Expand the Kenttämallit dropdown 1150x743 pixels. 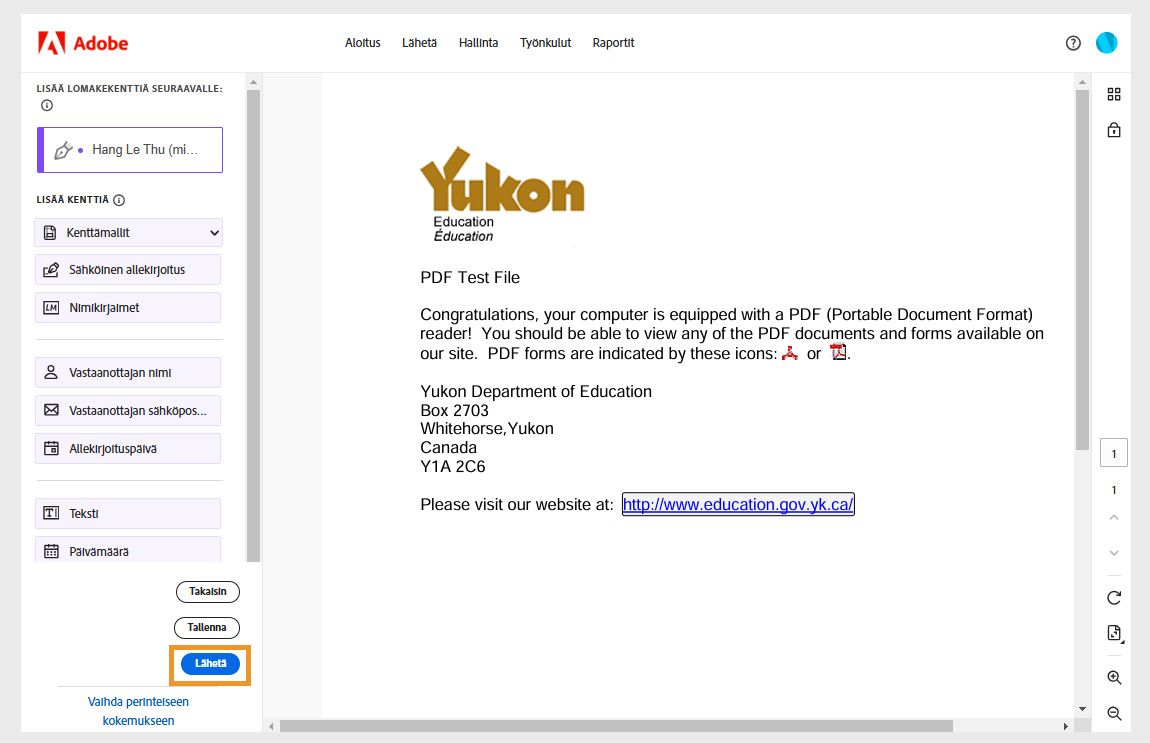pyautogui.click(x=128, y=233)
